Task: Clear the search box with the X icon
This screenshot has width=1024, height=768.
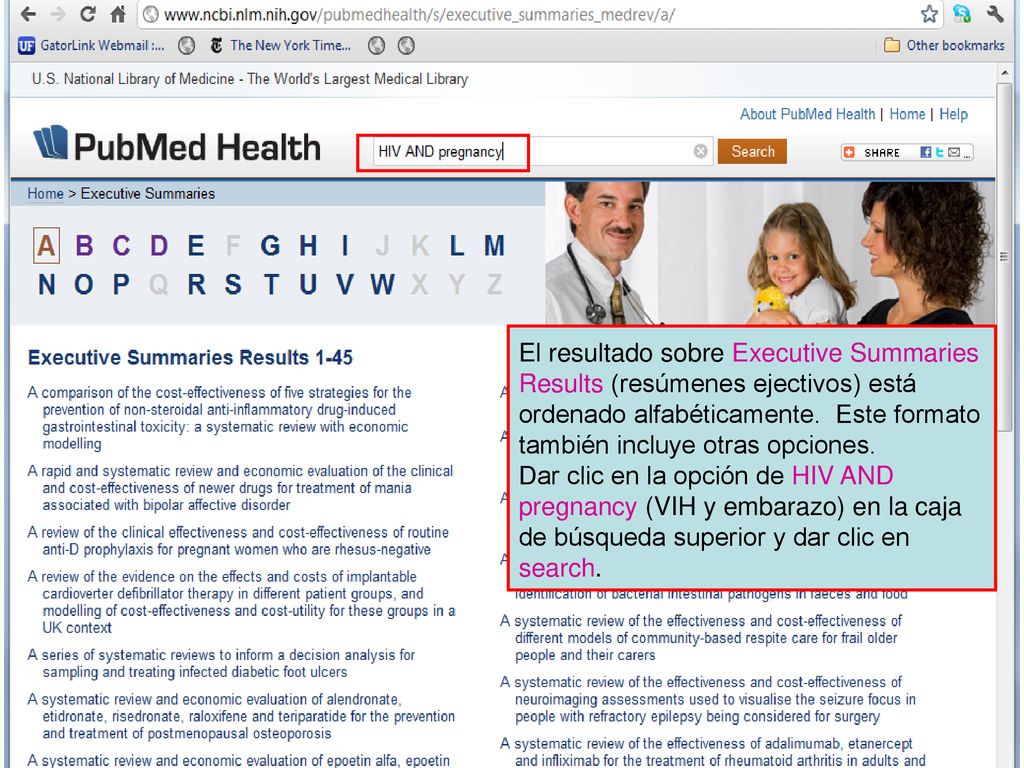Action: [700, 152]
